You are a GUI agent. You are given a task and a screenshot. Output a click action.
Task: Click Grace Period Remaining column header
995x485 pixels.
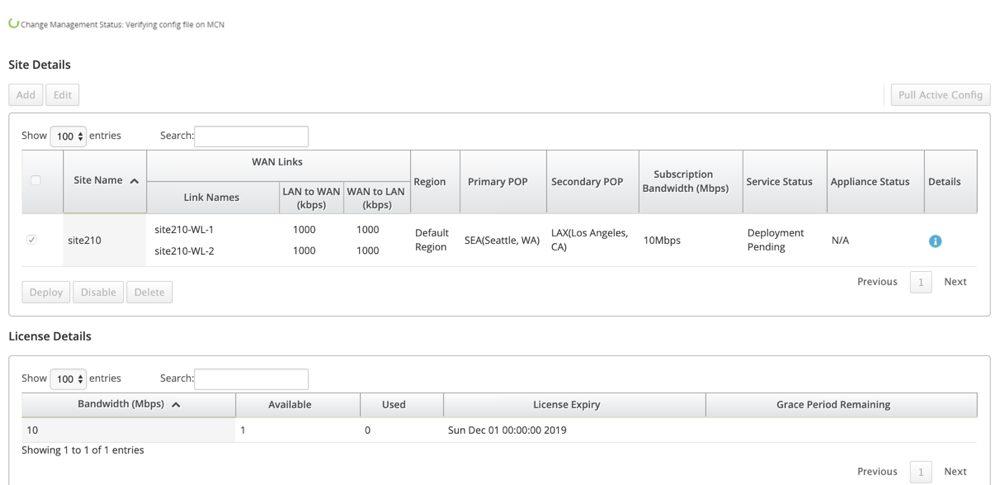coord(841,404)
